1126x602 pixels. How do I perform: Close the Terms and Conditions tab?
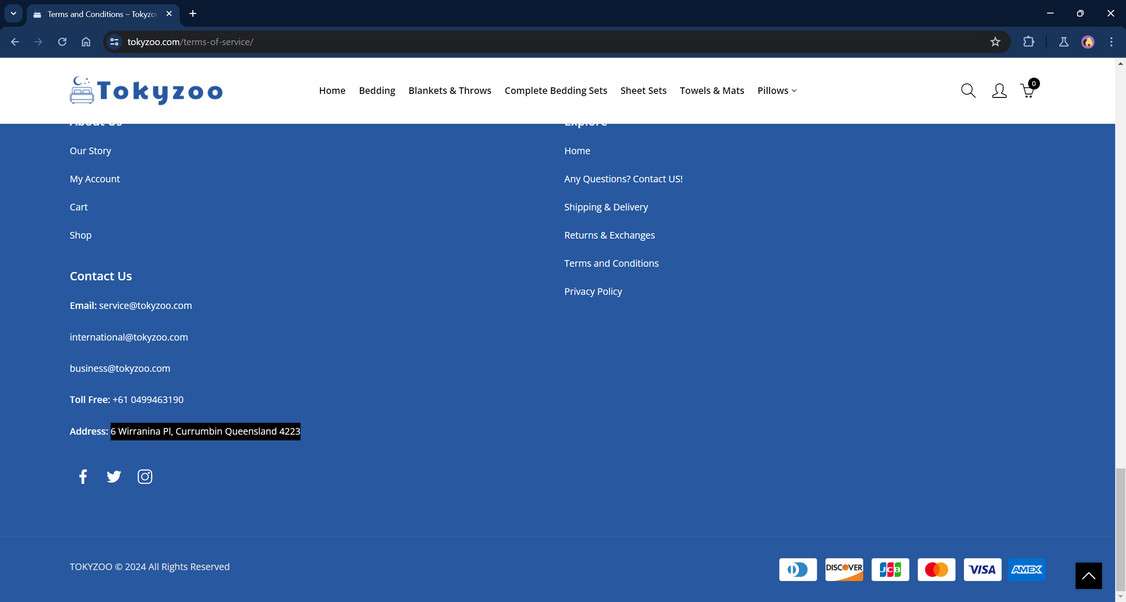(x=169, y=14)
